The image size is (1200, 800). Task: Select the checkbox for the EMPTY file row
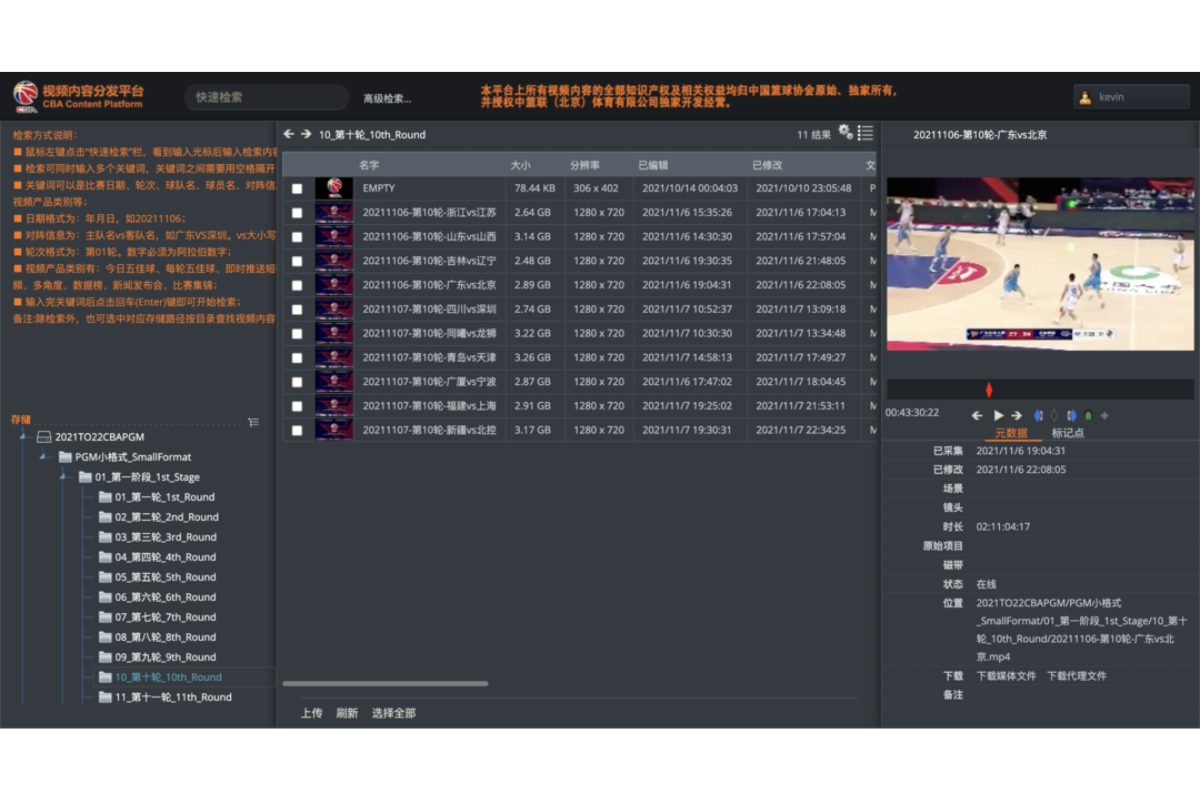click(x=297, y=188)
